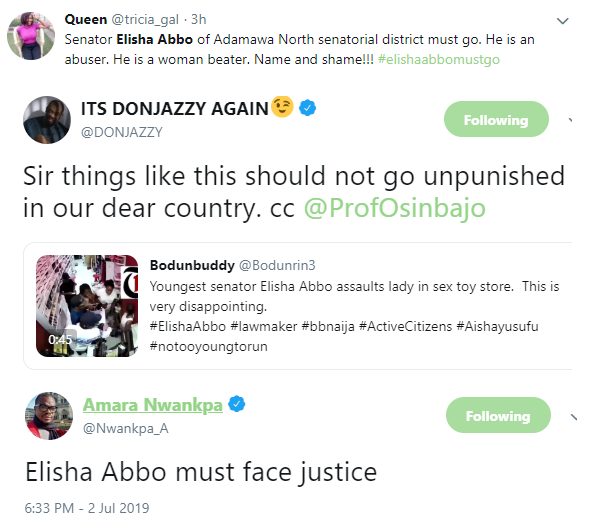Expand DONJAZZY tweet options chevron
Screen dimensions: 606x525
point(570,120)
